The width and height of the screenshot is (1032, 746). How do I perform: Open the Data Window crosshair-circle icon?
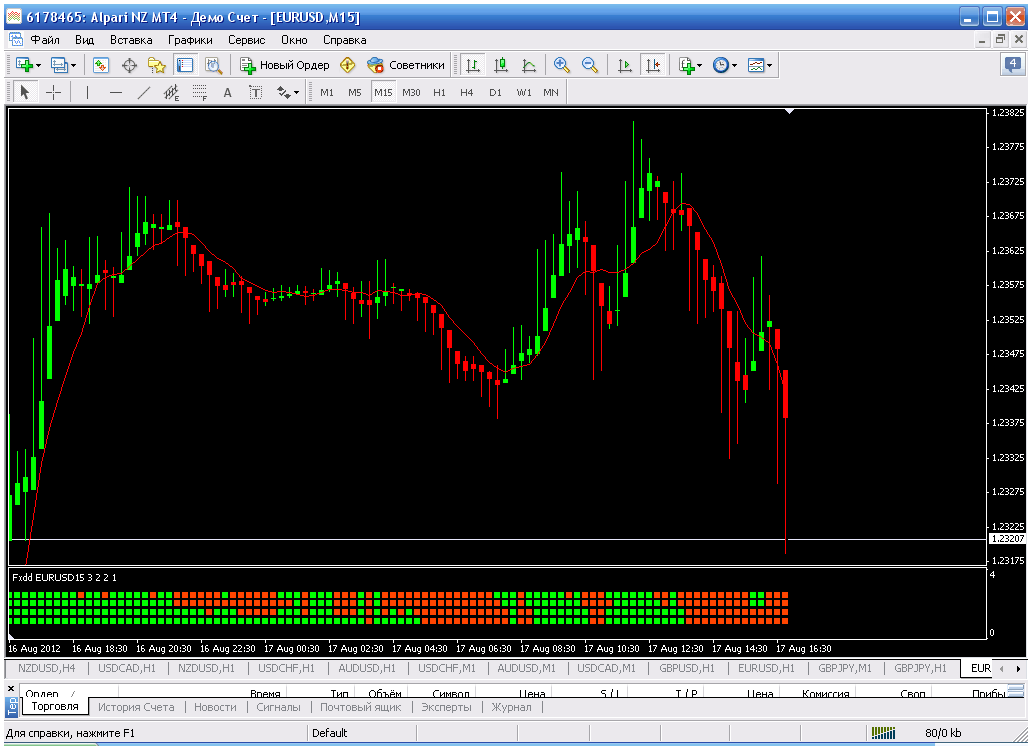pos(129,65)
